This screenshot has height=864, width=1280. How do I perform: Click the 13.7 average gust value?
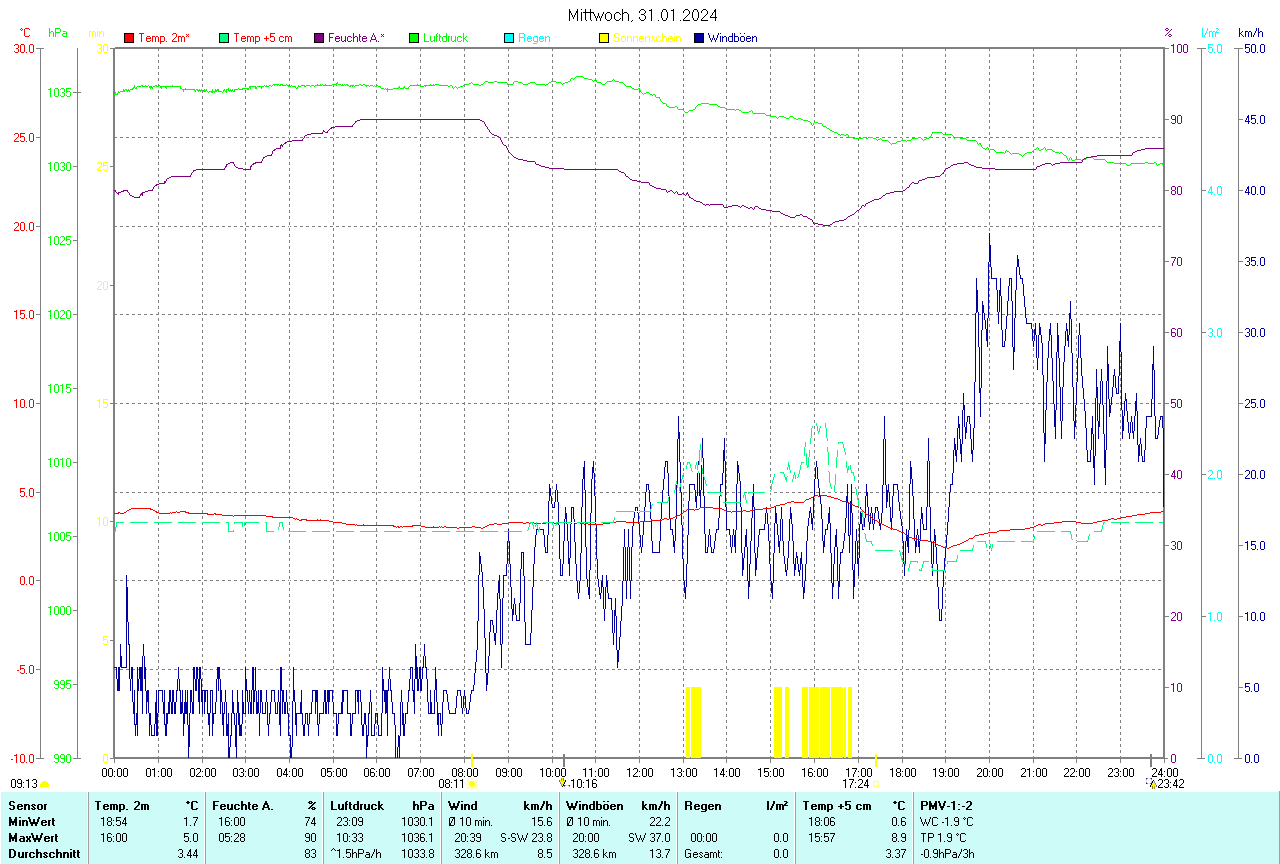(659, 854)
